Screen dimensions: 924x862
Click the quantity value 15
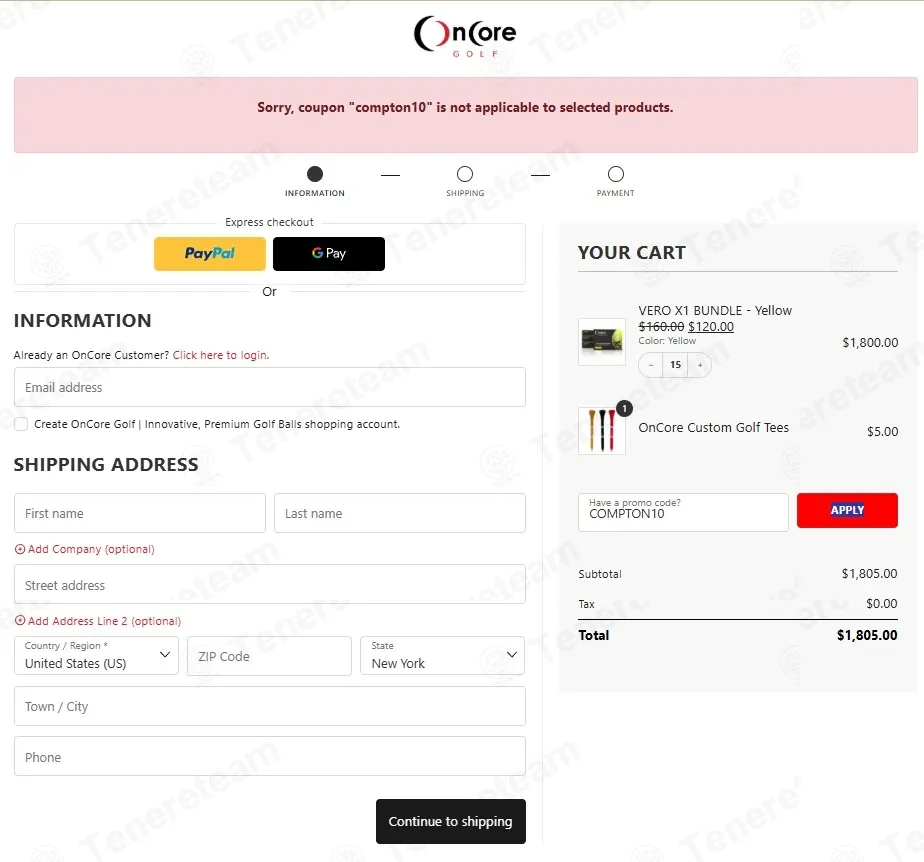pyautogui.click(x=675, y=365)
